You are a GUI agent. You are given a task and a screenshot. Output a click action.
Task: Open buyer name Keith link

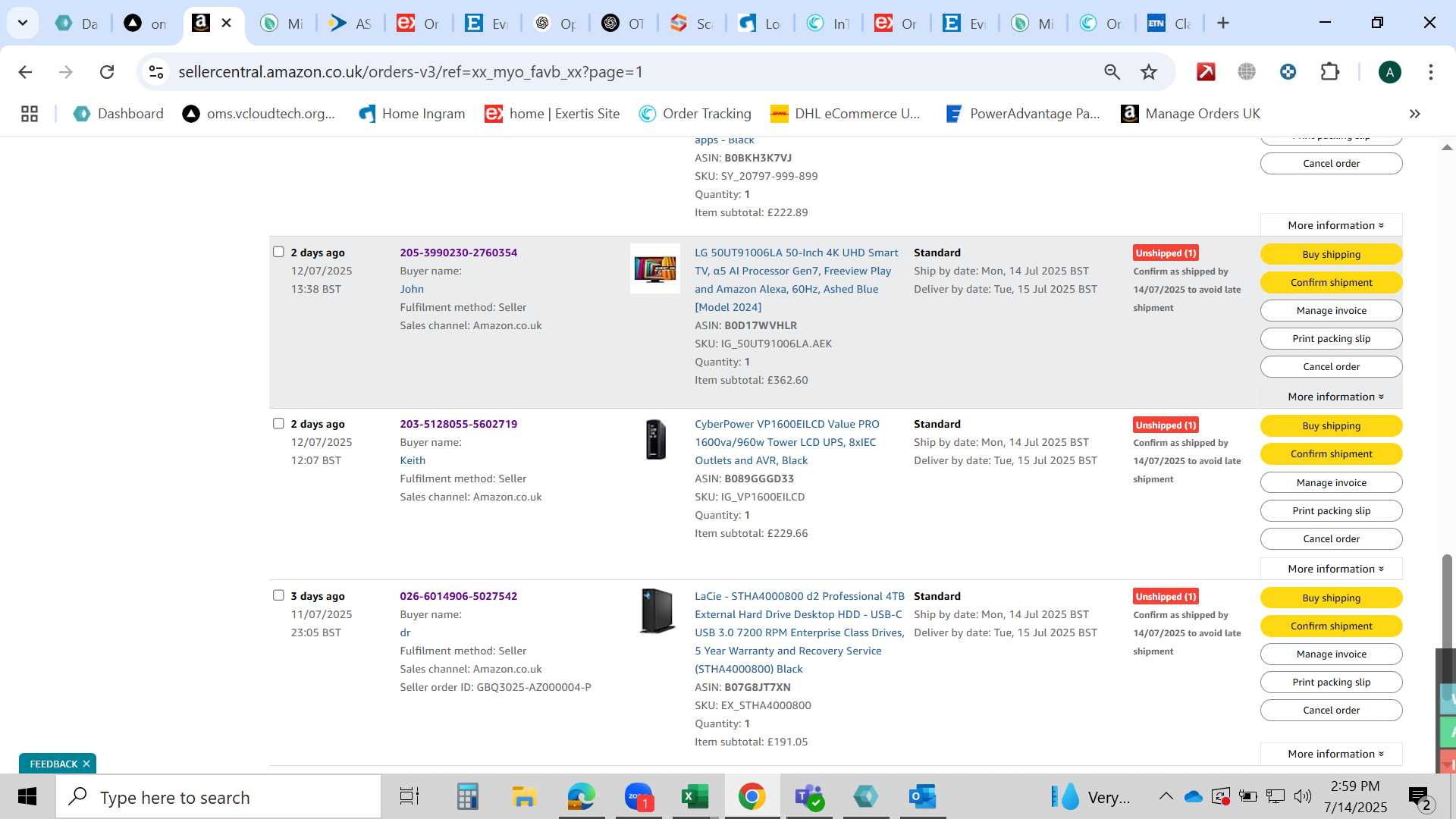click(x=413, y=460)
